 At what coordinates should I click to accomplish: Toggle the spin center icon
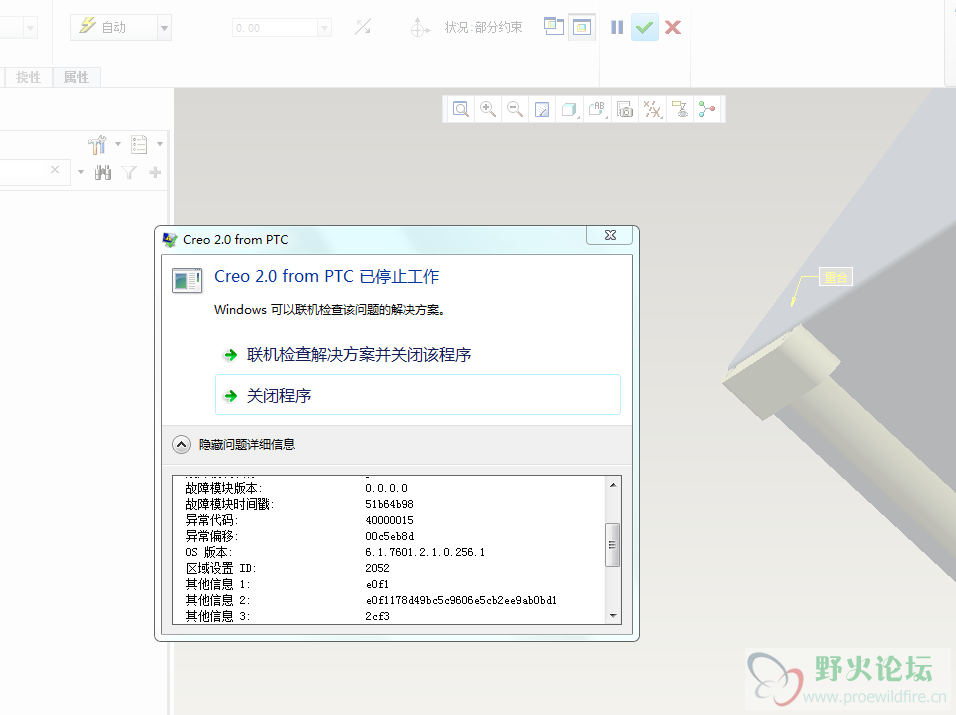point(707,110)
